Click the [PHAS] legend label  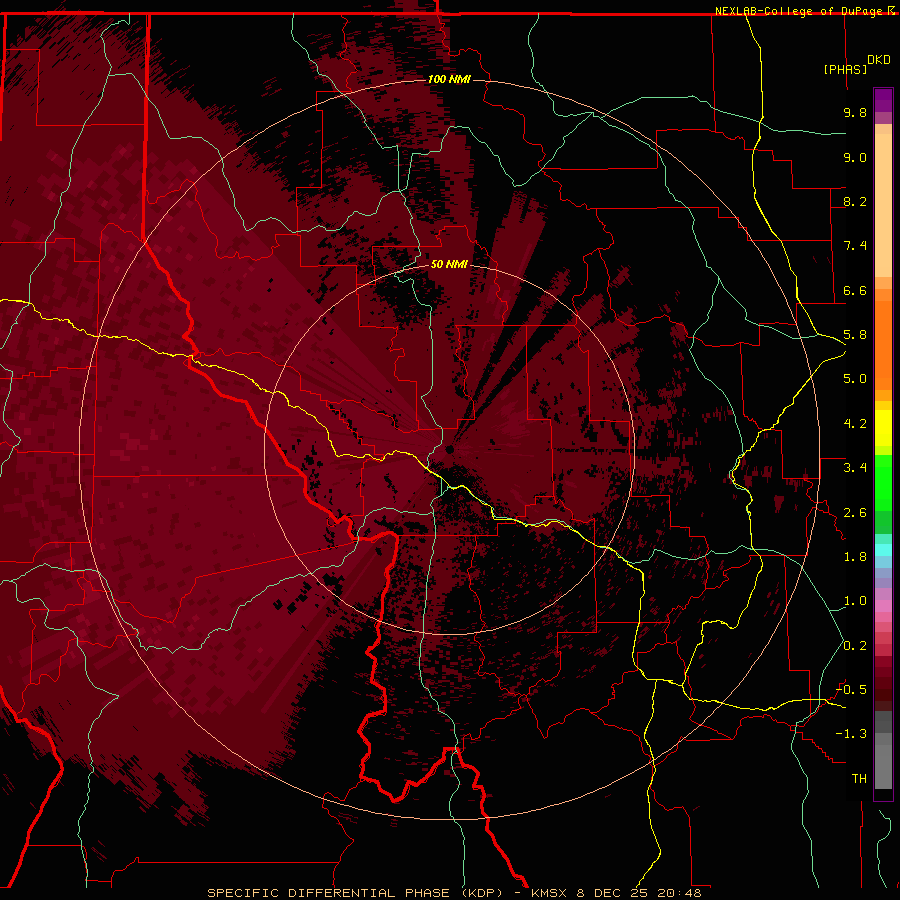[845, 69]
